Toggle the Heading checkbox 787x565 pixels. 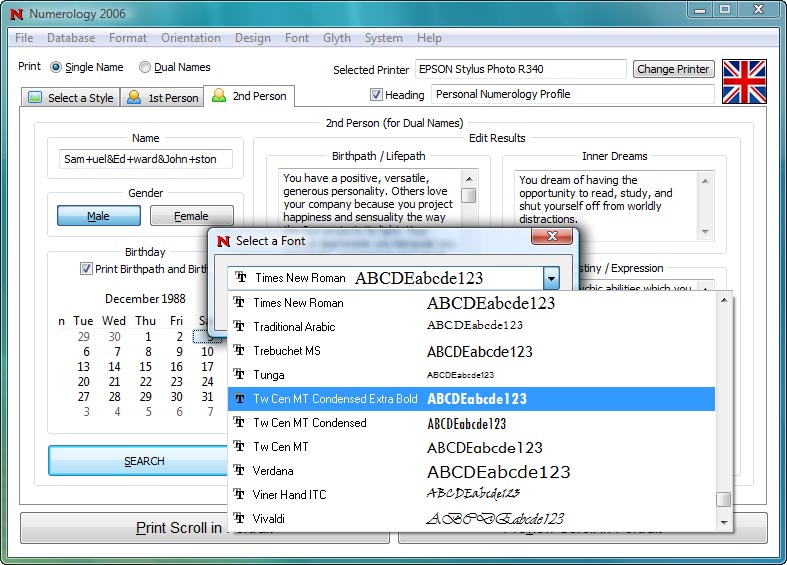click(x=376, y=94)
